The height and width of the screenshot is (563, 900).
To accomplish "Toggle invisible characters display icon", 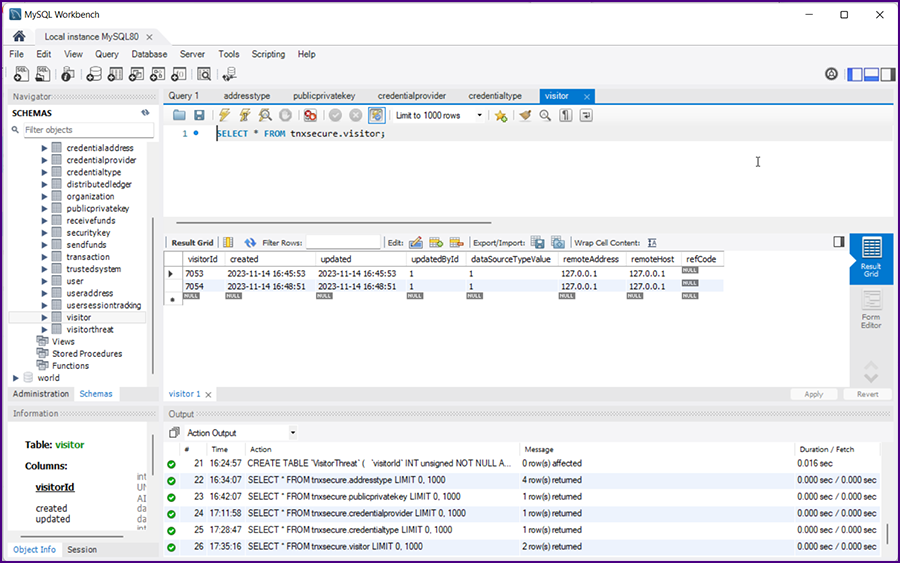I will pos(565,116).
